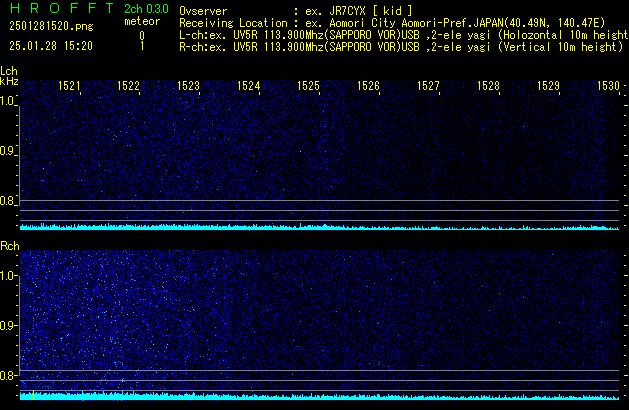
Task: Click the Rch channel label
Action: coord(10,246)
